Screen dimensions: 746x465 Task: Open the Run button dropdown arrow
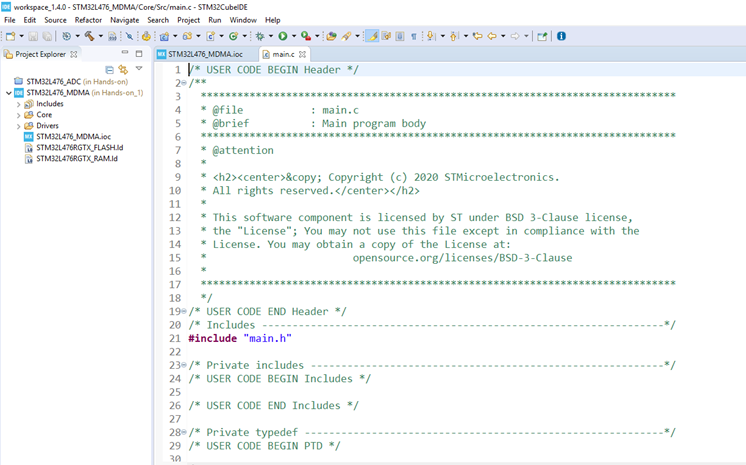(294, 36)
